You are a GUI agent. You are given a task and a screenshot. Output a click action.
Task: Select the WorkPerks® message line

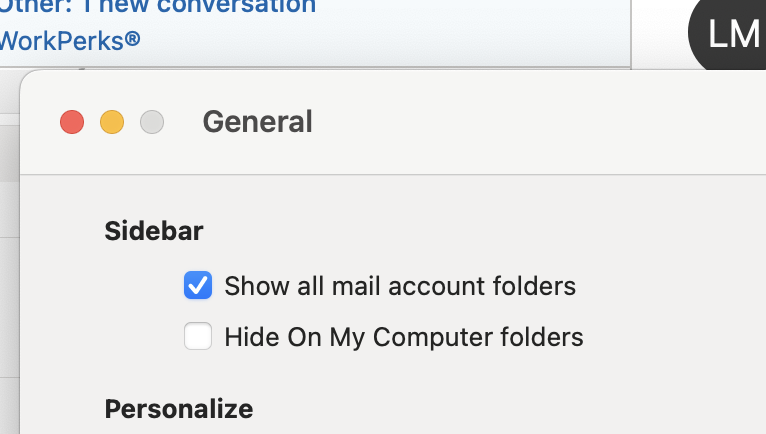70,41
